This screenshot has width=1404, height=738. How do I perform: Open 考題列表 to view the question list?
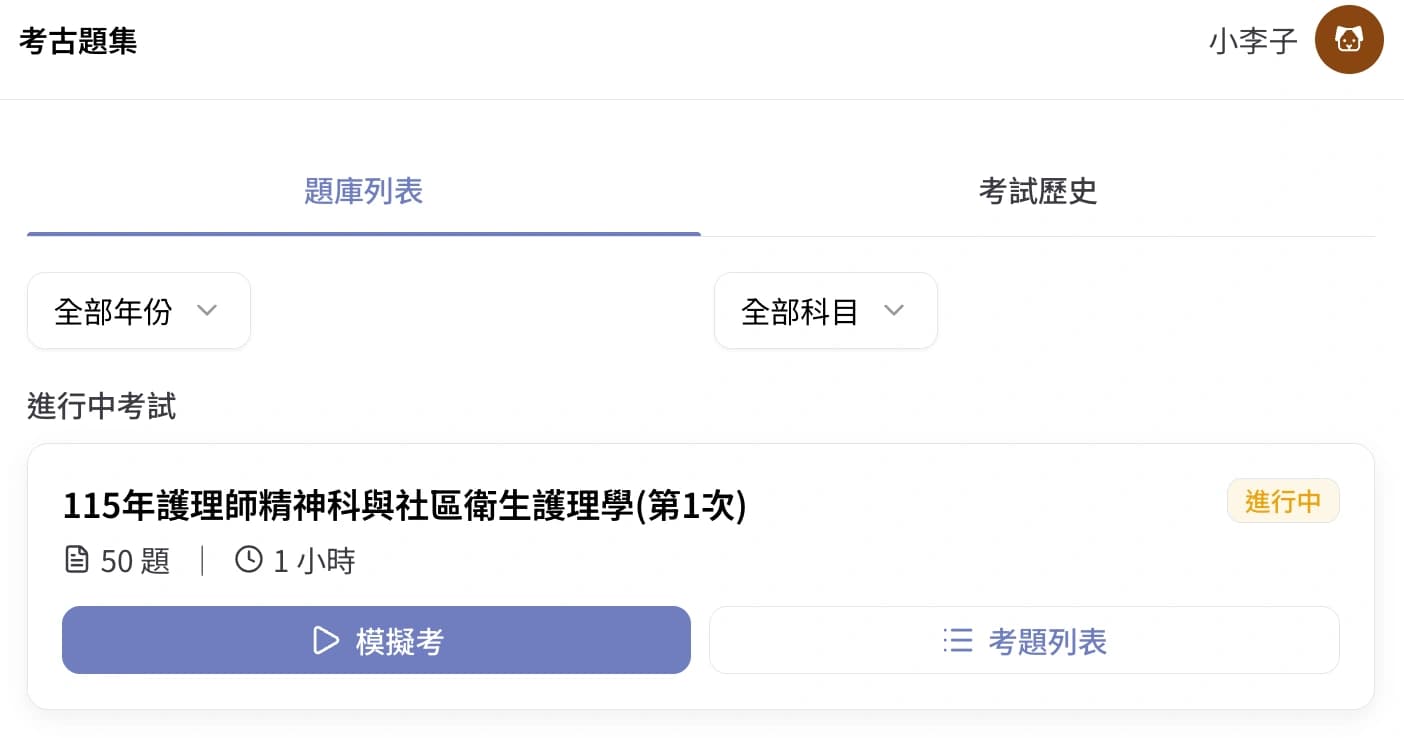pos(1024,641)
